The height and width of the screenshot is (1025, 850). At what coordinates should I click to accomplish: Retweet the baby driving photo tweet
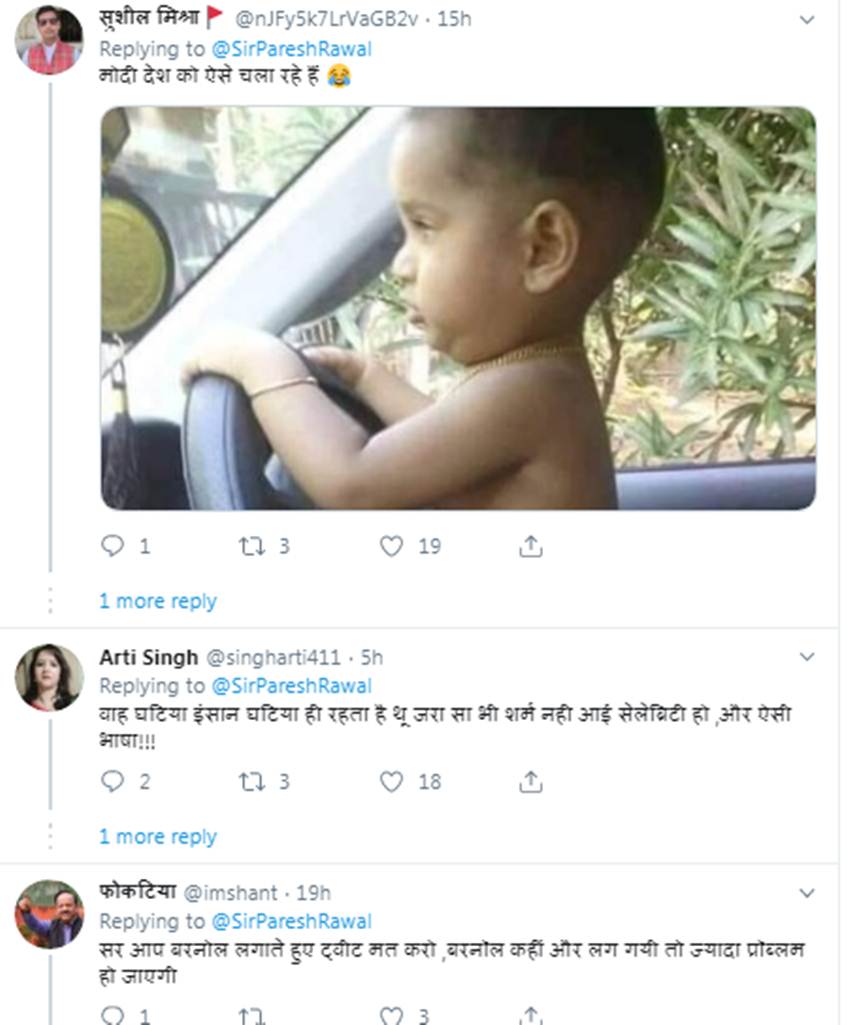[250, 546]
